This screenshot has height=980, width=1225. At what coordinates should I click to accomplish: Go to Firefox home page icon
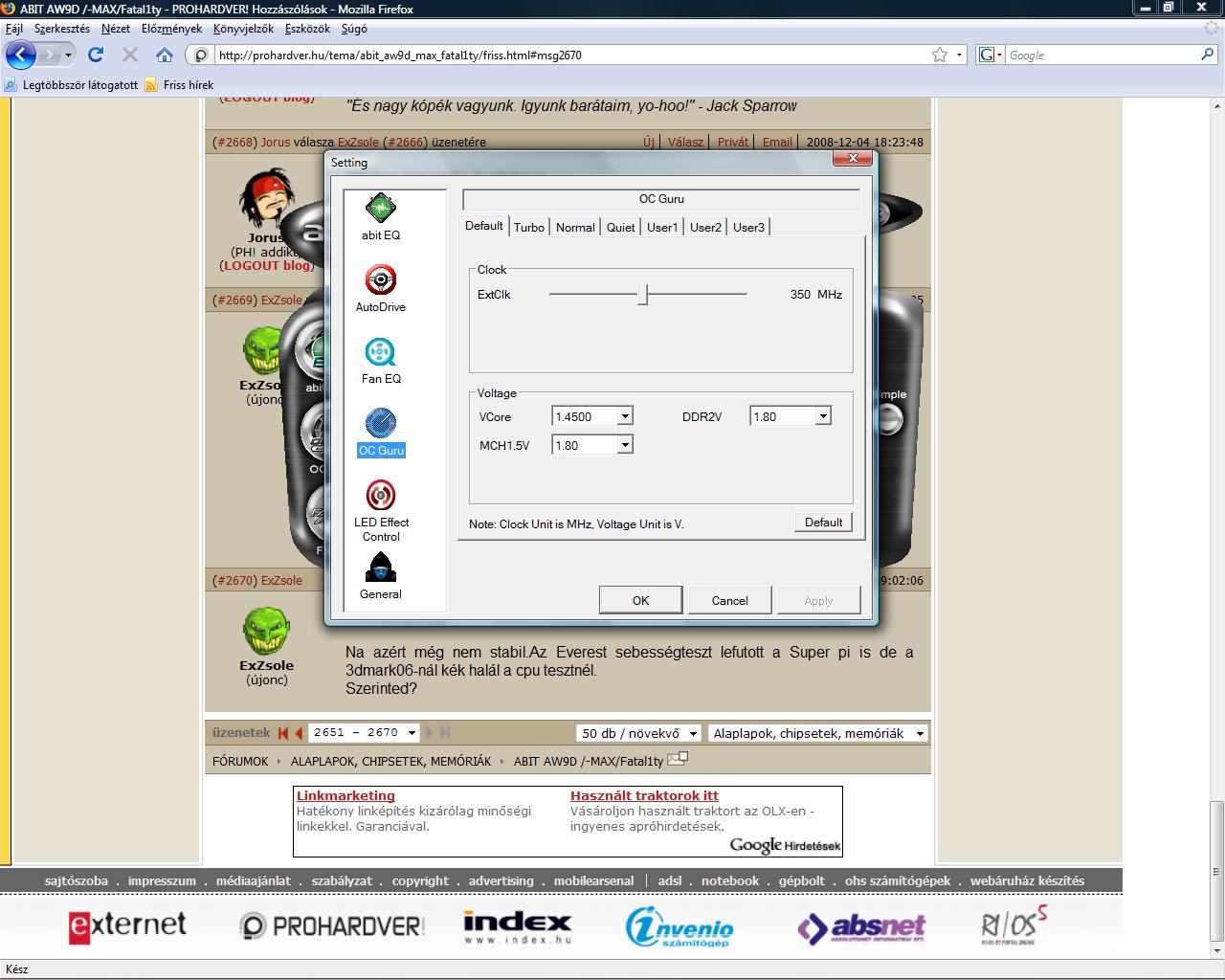point(165,56)
